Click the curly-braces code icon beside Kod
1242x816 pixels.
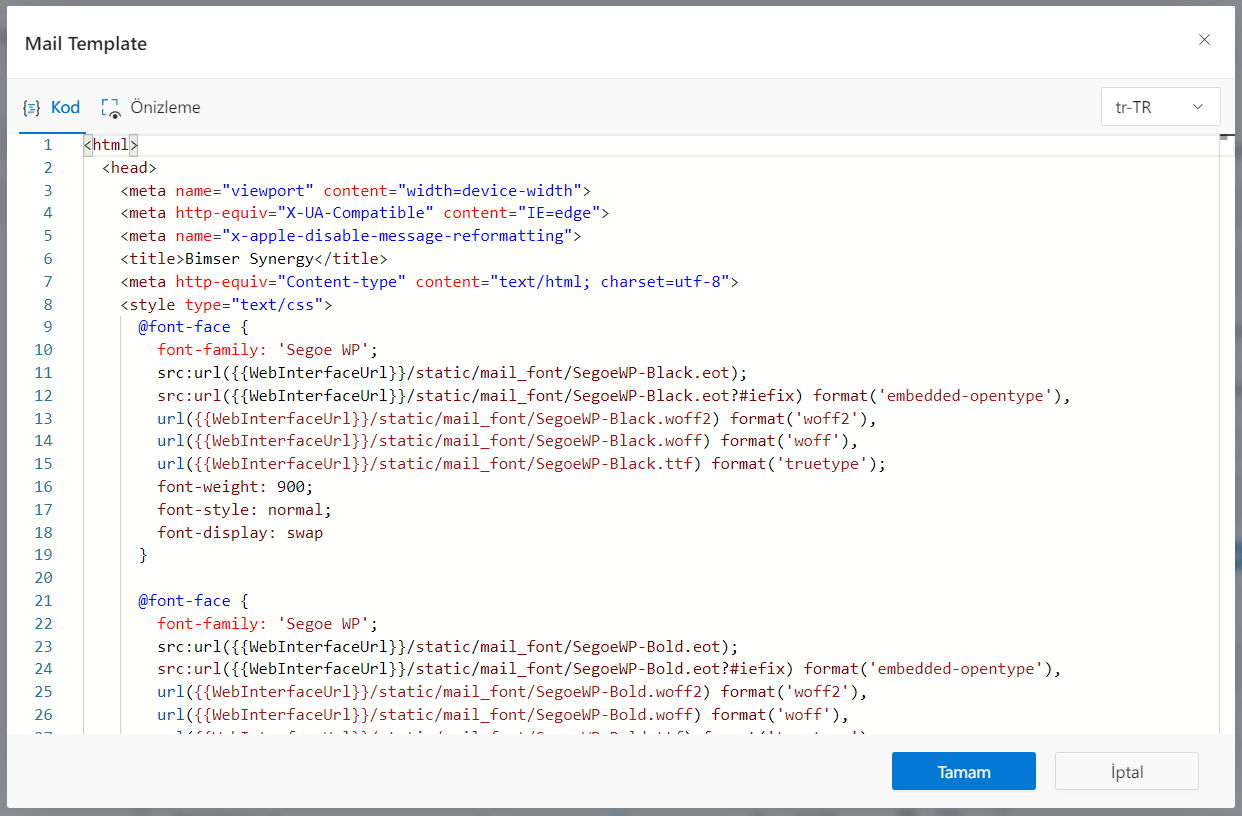(32, 108)
